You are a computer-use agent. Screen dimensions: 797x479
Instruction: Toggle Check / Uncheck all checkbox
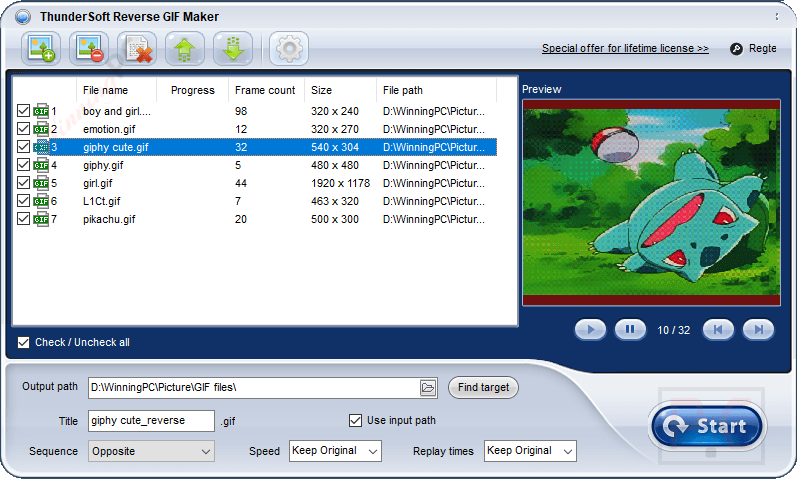(23, 342)
